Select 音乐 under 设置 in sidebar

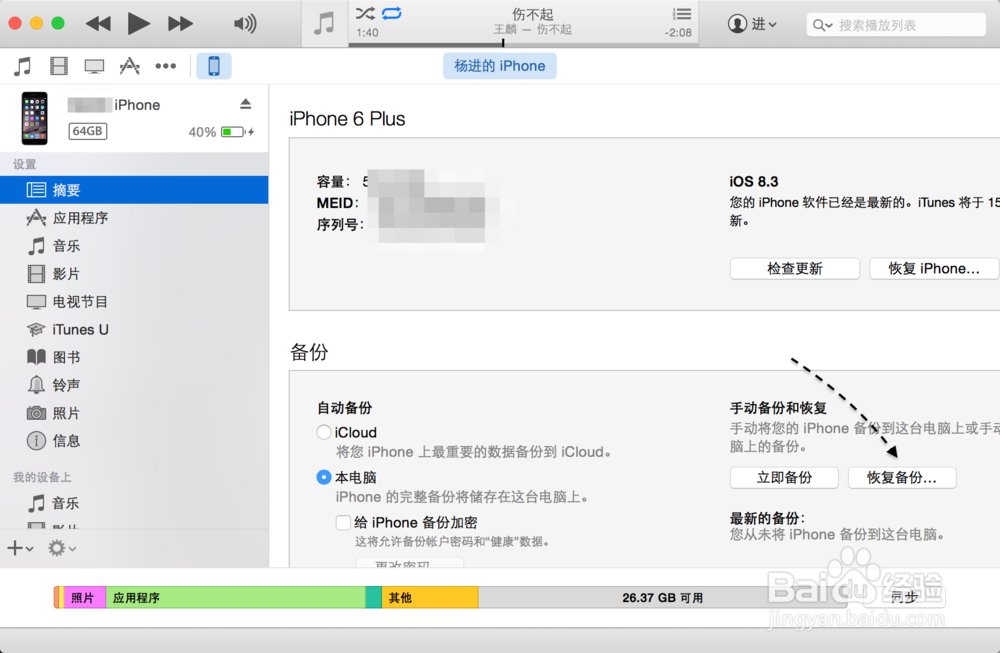[134, 246]
